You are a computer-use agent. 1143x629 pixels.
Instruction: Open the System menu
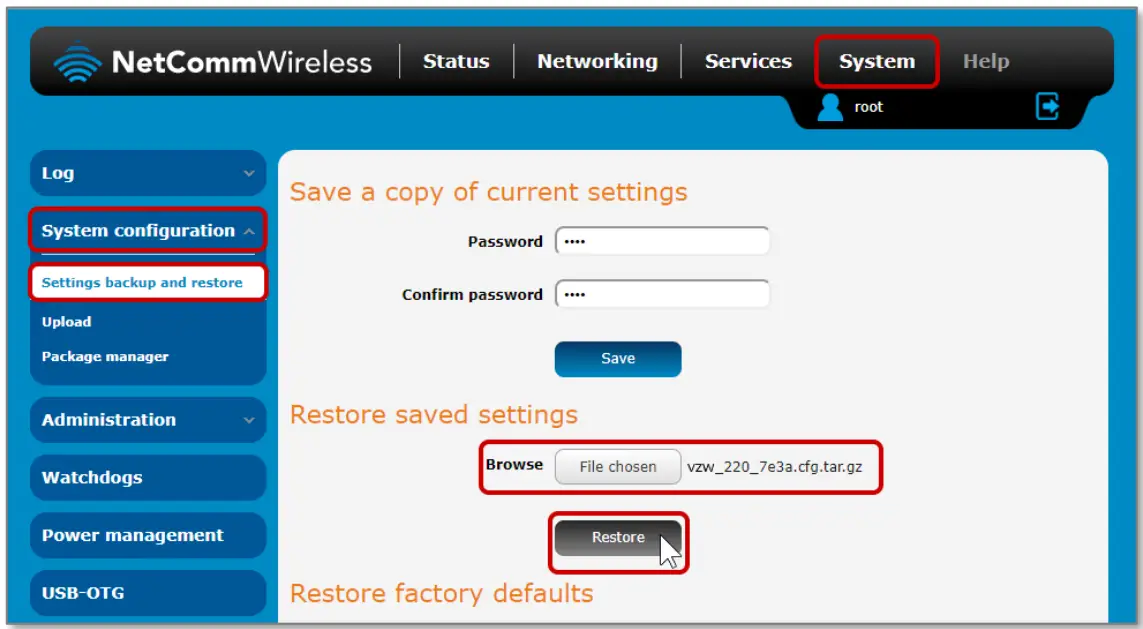point(876,62)
